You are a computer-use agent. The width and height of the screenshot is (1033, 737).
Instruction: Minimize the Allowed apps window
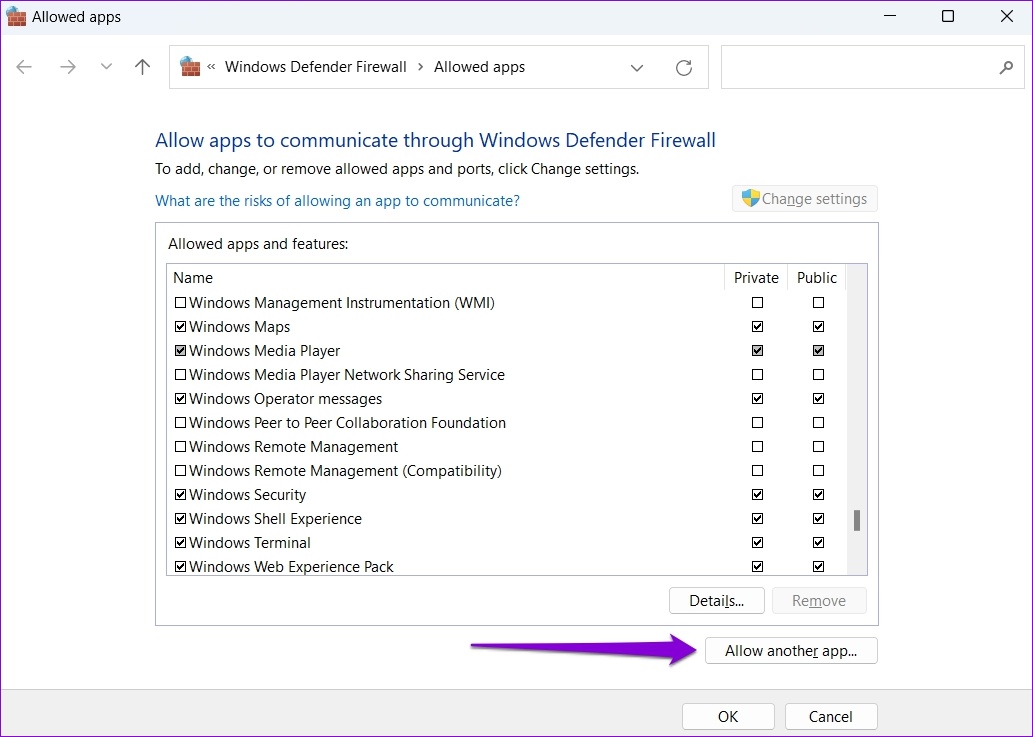click(890, 16)
